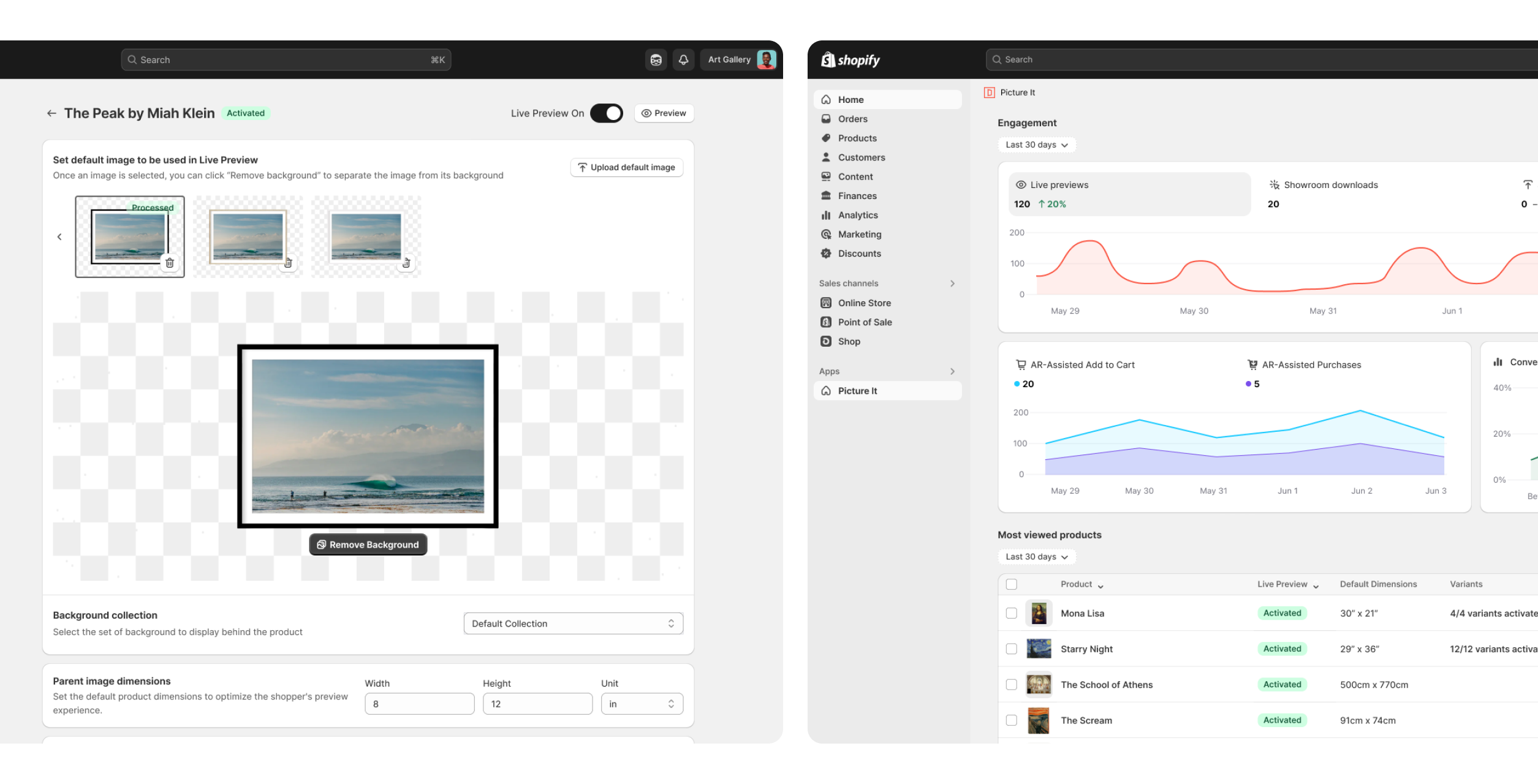Image resolution: width=1538 pixels, height=784 pixels.
Task: Click the Picture It app icon in breadcrumb
Action: point(989,92)
